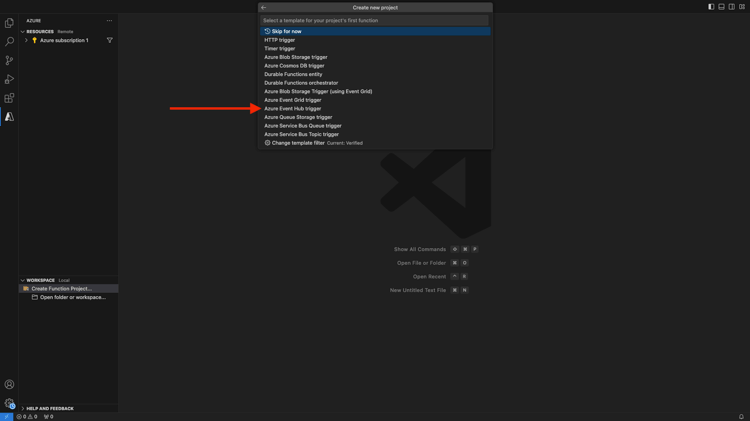
Task: Focus the template search input field
Action: click(x=375, y=21)
